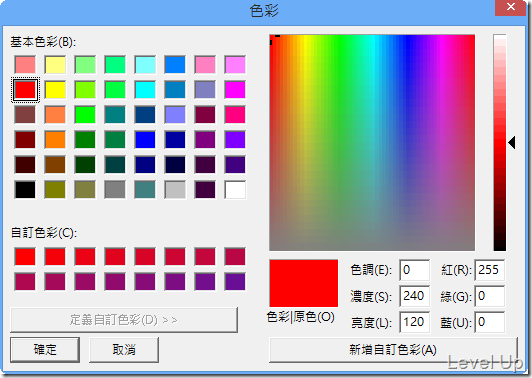532x378 pixels.
Task: Click the 色調(E) hue input field
Action: point(415,270)
